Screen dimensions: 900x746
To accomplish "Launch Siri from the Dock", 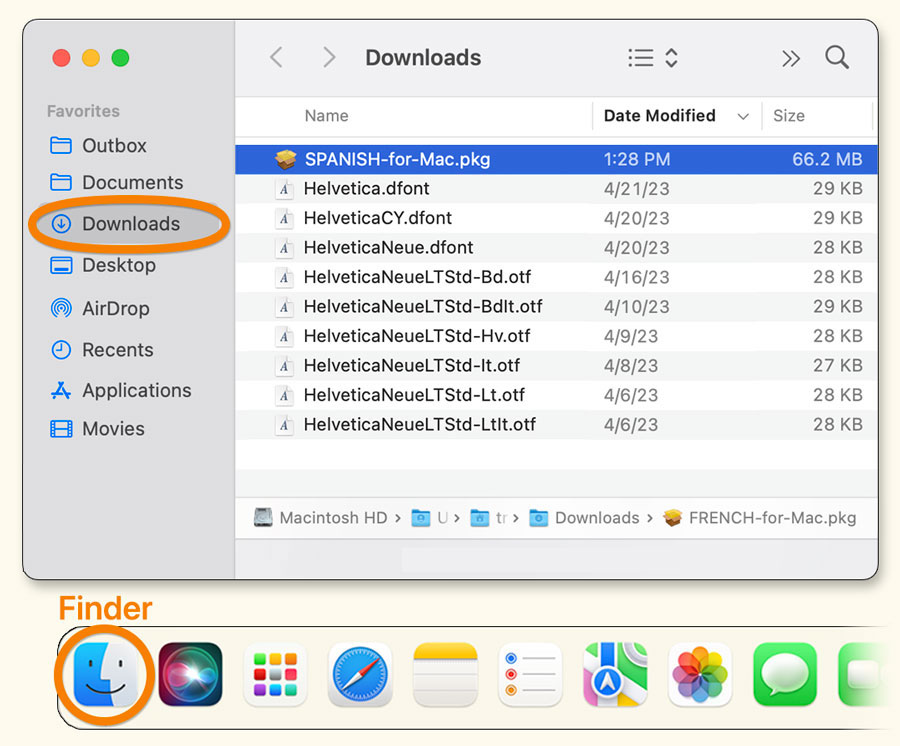I will point(190,675).
